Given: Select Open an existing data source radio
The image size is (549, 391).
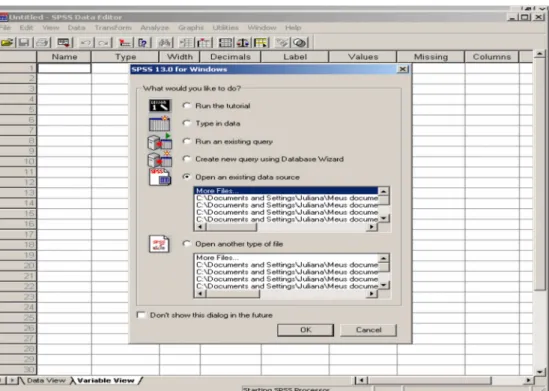Looking at the screenshot, I should click(x=187, y=177).
